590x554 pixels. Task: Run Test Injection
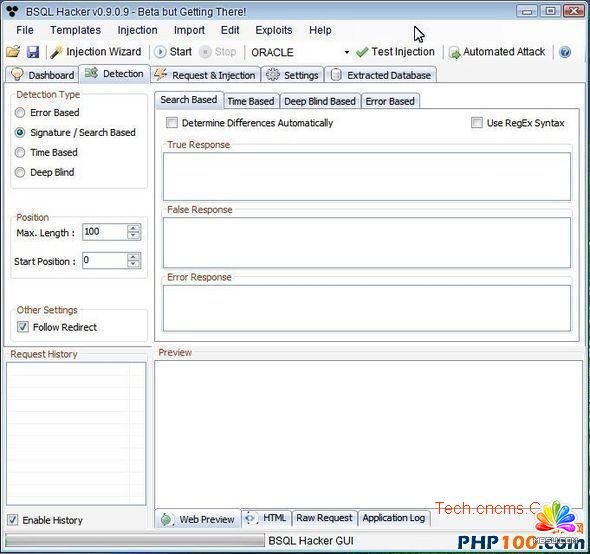(395, 52)
